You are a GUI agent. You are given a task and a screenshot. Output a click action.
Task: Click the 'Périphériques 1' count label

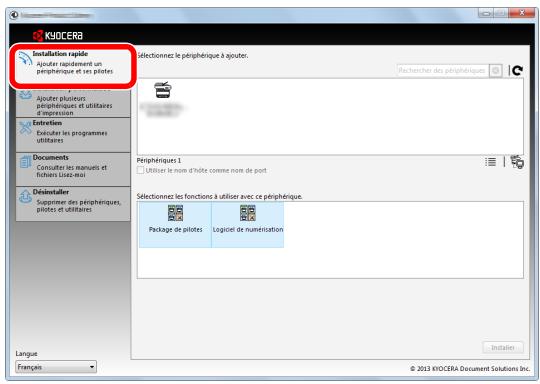point(159,160)
